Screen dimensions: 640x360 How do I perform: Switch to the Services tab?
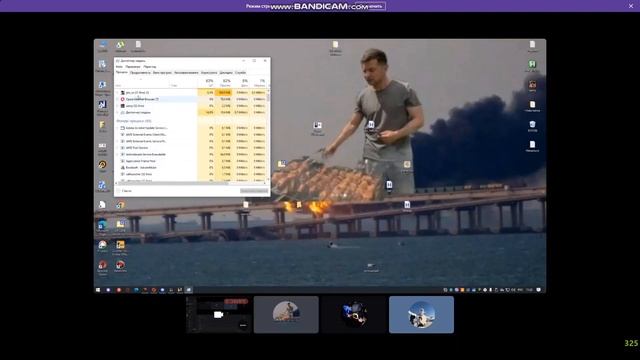point(240,73)
